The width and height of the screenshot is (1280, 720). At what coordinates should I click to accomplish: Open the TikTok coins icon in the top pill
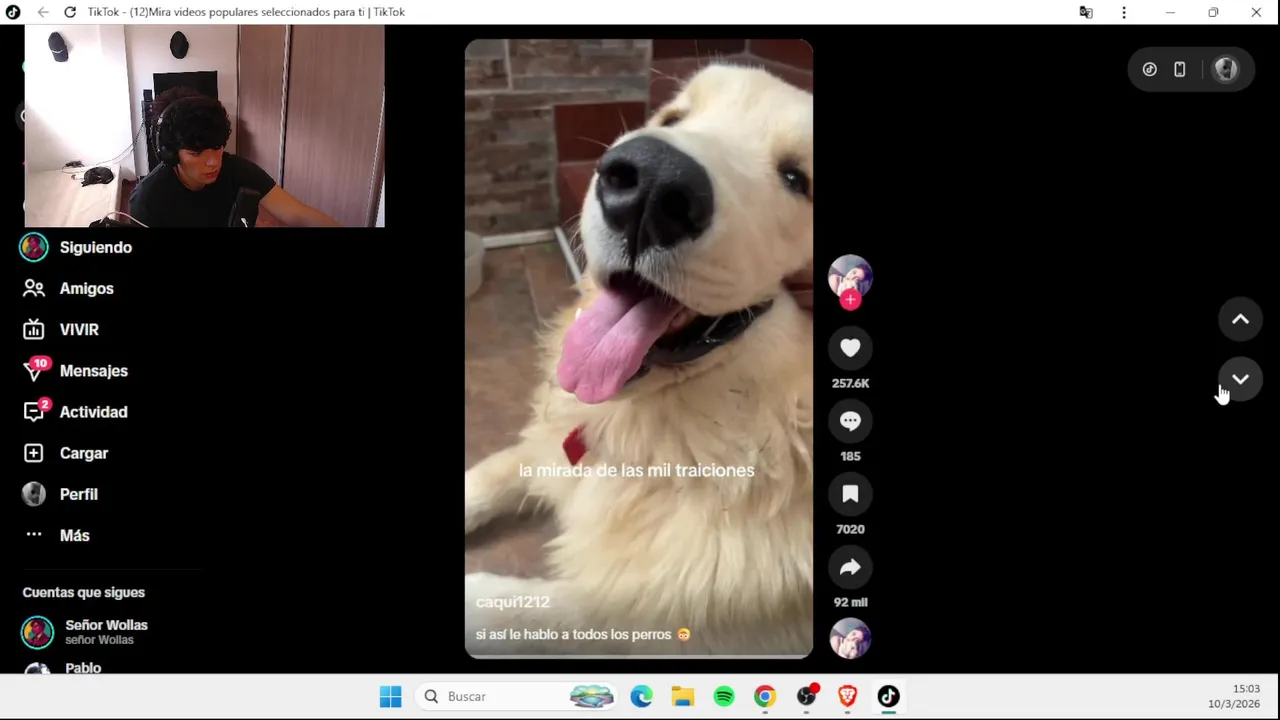[x=1150, y=69]
